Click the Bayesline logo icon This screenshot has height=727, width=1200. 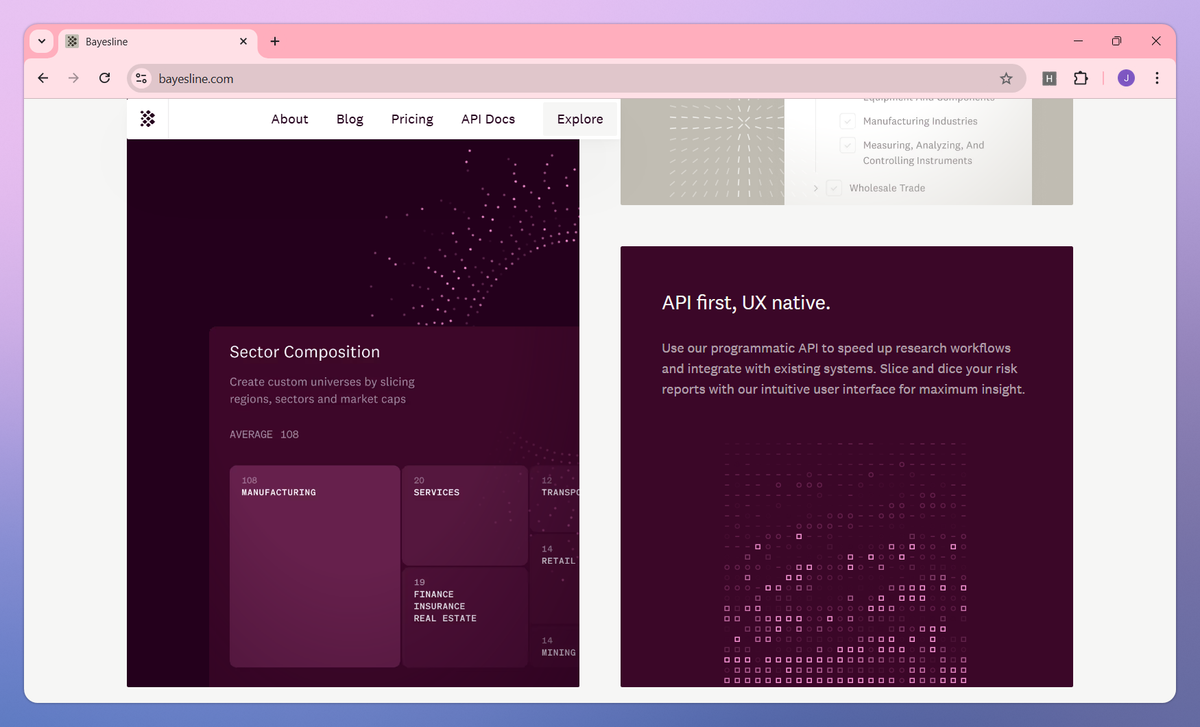pyautogui.click(x=148, y=119)
